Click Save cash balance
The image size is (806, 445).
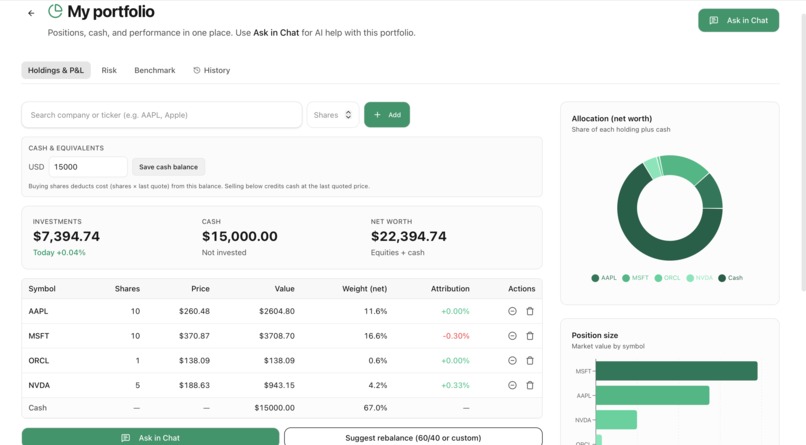tap(168, 167)
